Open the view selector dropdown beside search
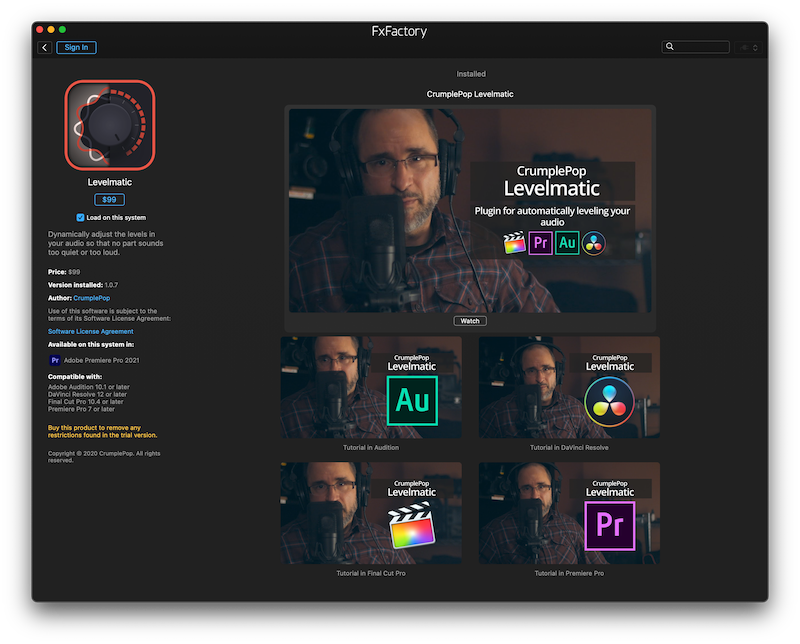The height and width of the screenshot is (644, 800). click(x=748, y=47)
